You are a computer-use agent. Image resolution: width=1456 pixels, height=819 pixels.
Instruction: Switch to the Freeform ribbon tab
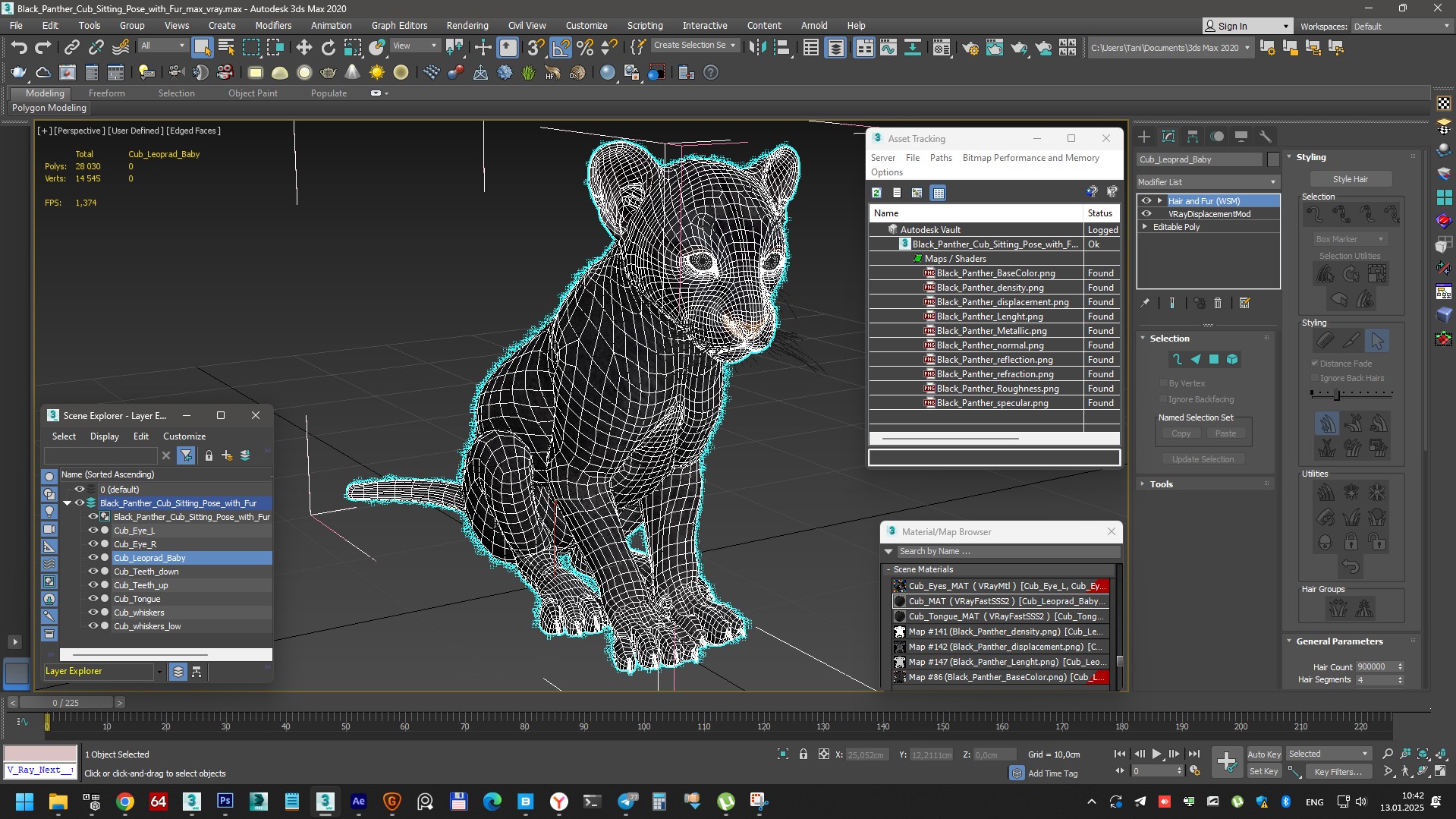click(x=107, y=93)
